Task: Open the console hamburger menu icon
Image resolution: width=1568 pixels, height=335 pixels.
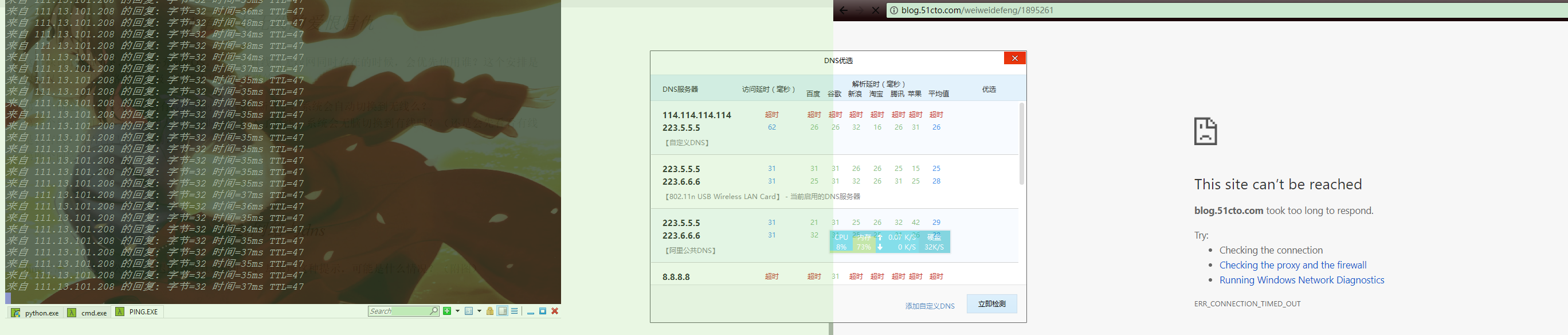Action: (x=514, y=311)
